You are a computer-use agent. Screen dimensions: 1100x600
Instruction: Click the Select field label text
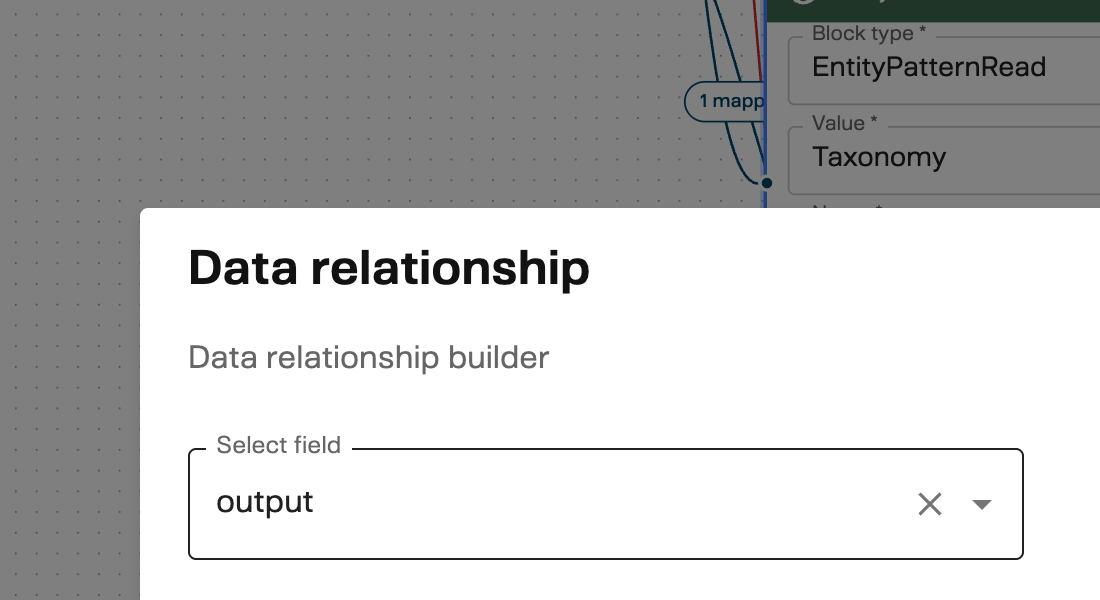pos(279,445)
